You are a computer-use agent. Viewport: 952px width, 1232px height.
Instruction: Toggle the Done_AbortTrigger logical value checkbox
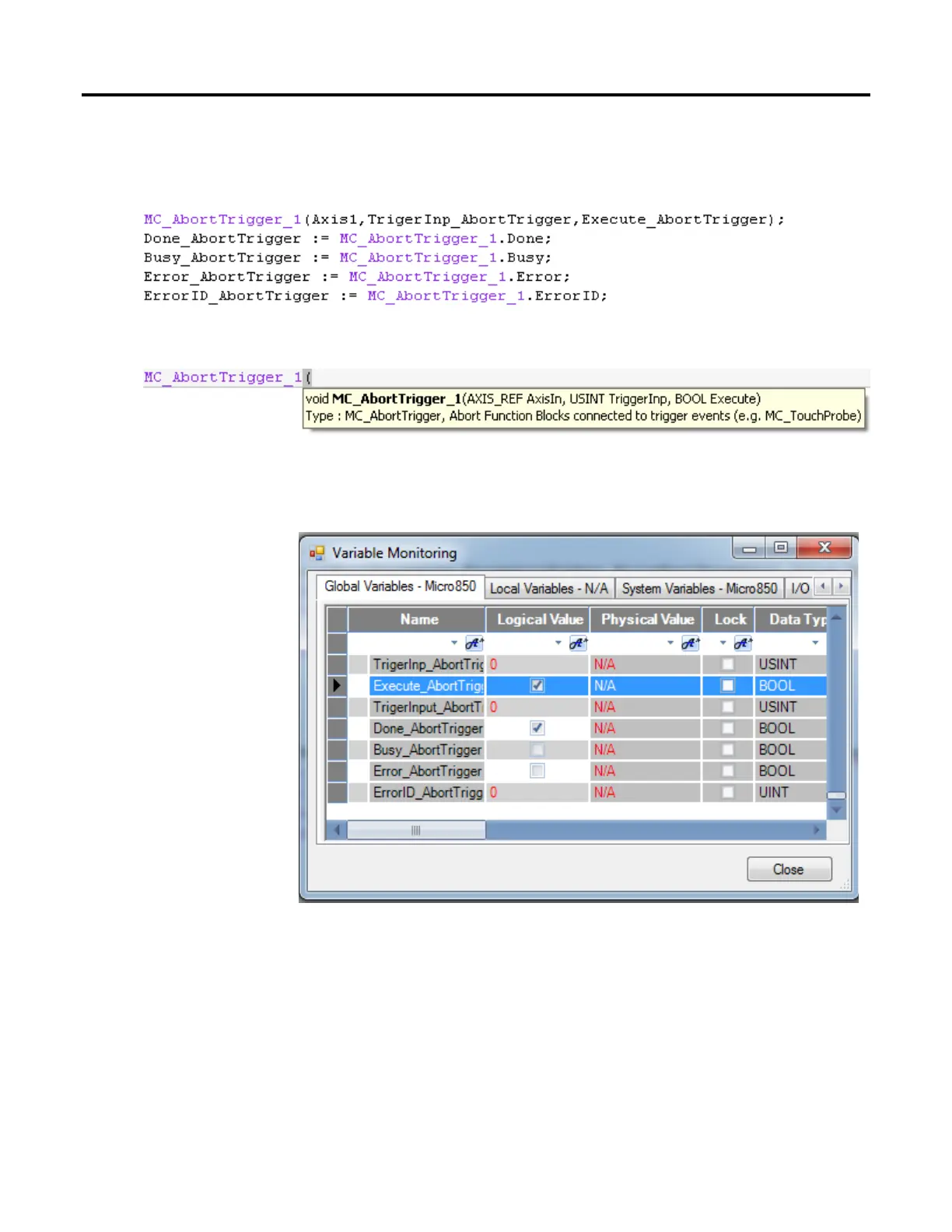(x=537, y=728)
